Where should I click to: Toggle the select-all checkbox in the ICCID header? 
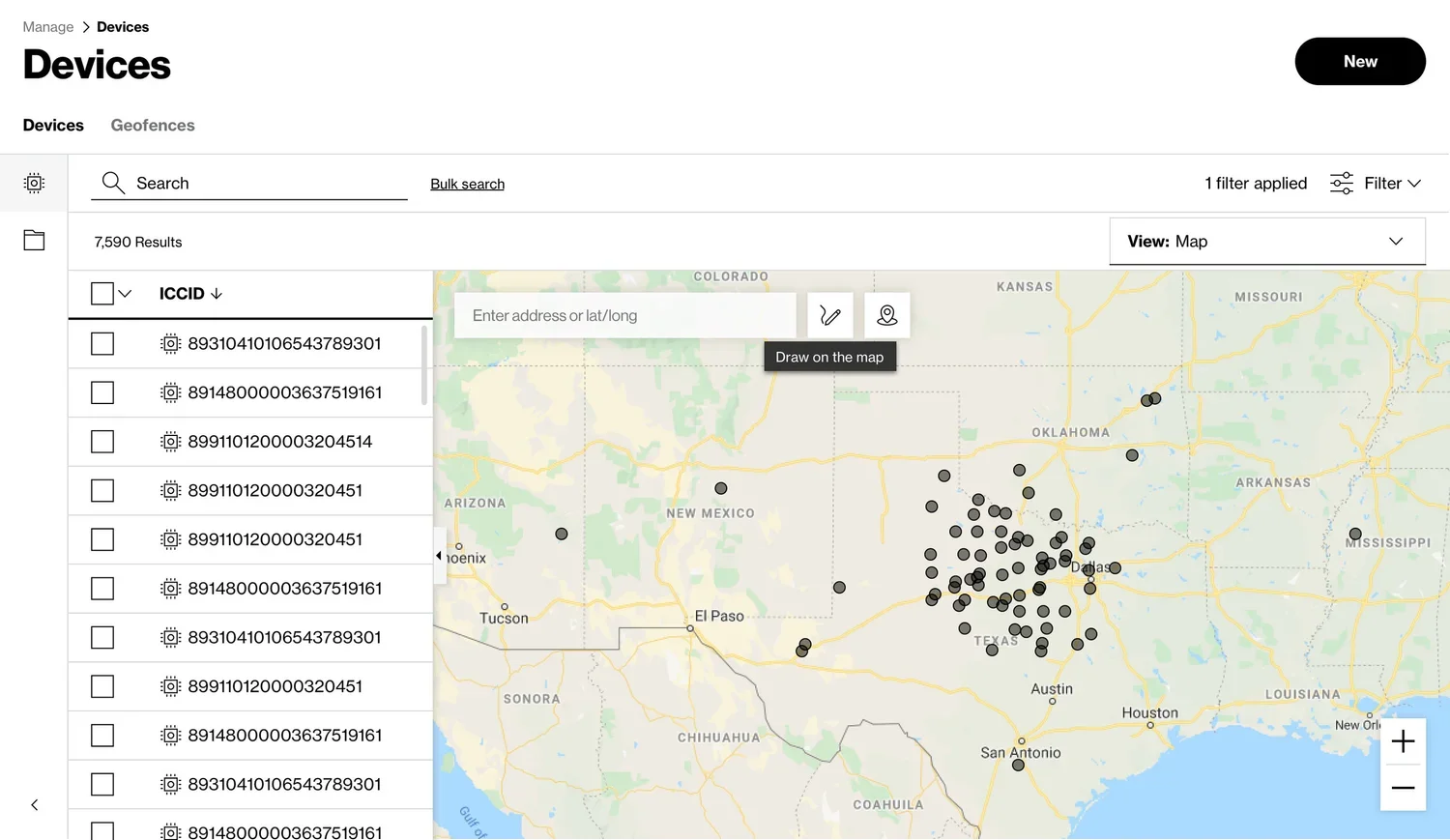[102, 293]
